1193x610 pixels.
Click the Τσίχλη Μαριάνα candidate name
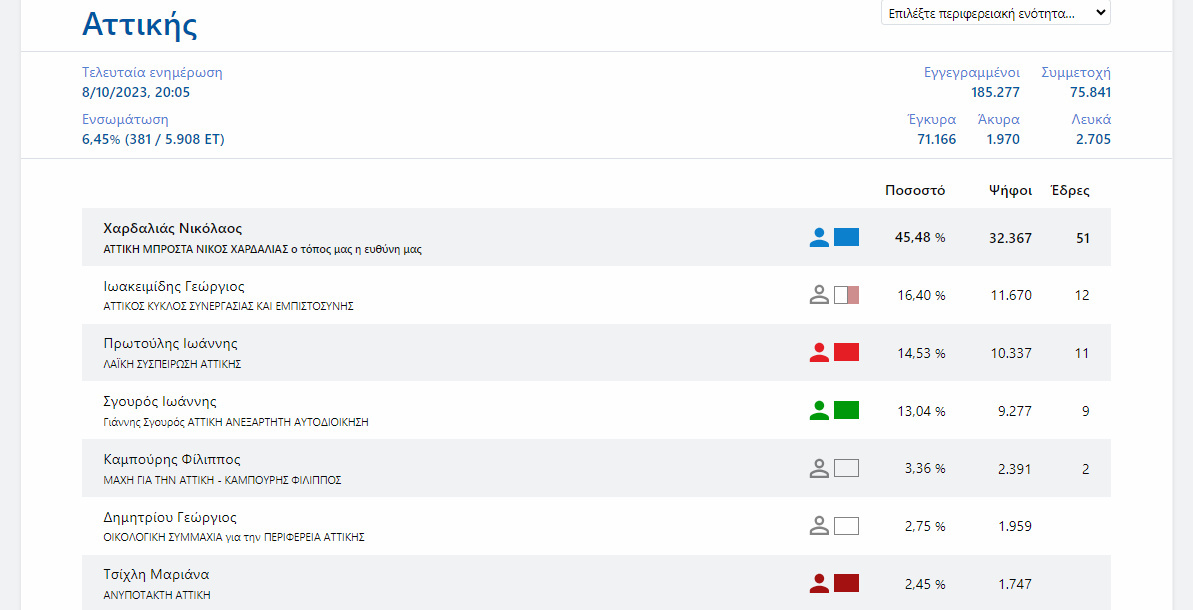[x=156, y=574]
